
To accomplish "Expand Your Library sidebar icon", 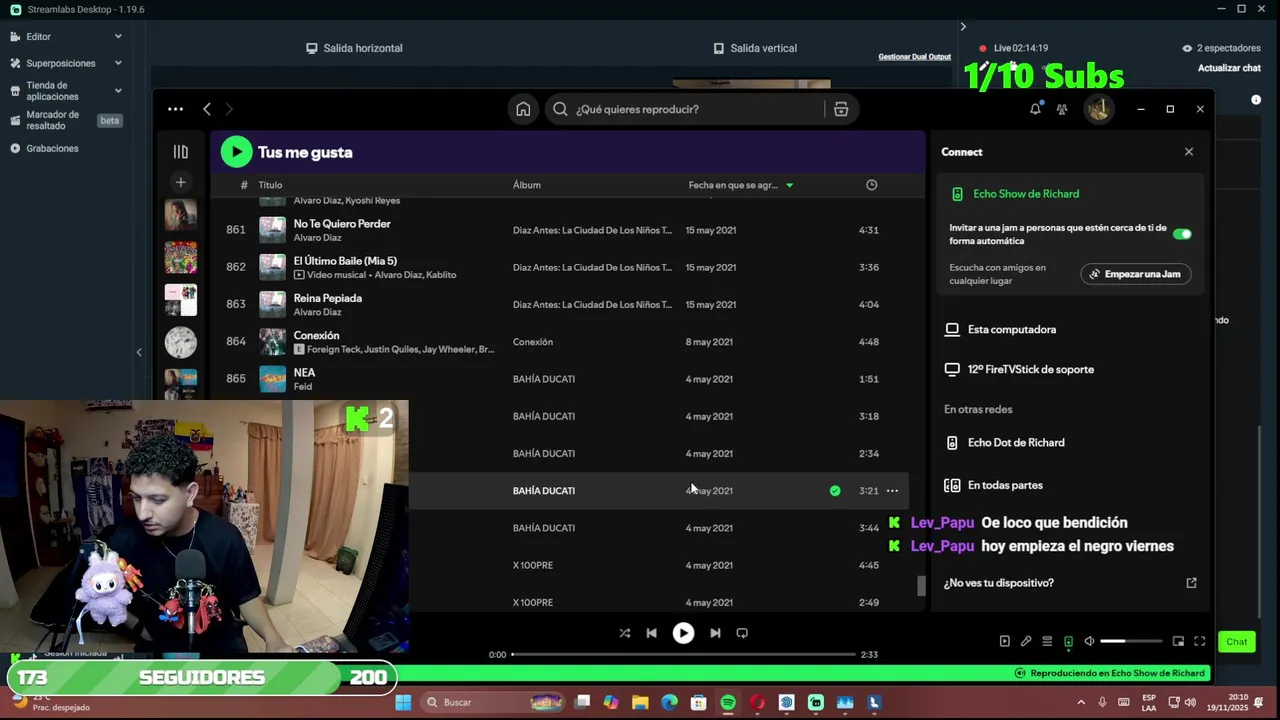I will click(x=180, y=152).
